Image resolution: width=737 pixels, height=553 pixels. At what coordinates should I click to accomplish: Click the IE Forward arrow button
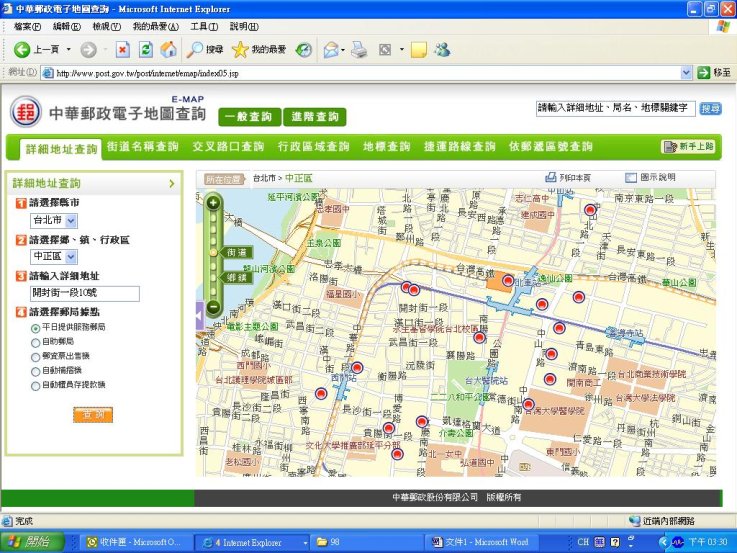click(88, 49)
